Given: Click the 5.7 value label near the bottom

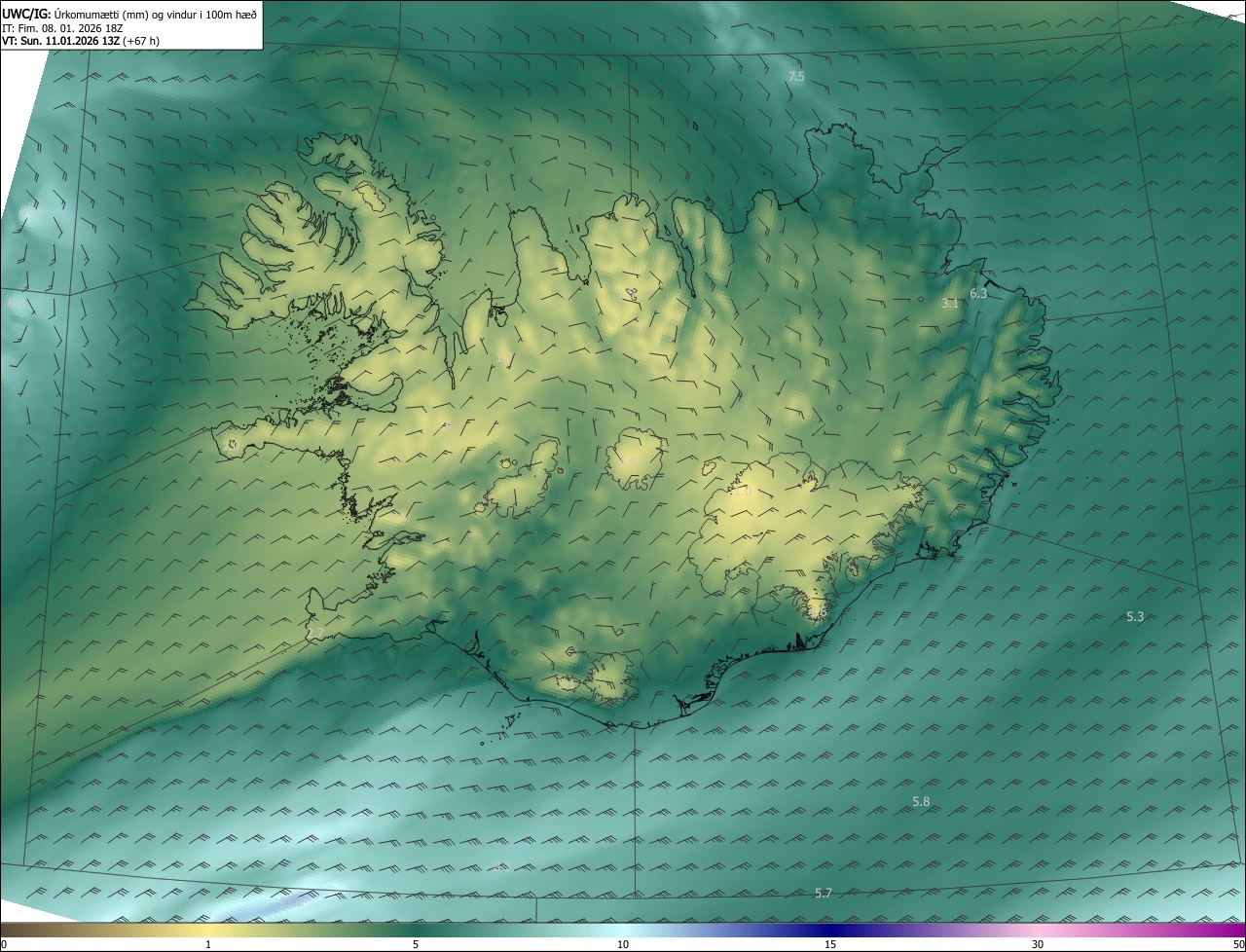Looking at the screenshot, I should pyautogui.click(x=824, y=893).
